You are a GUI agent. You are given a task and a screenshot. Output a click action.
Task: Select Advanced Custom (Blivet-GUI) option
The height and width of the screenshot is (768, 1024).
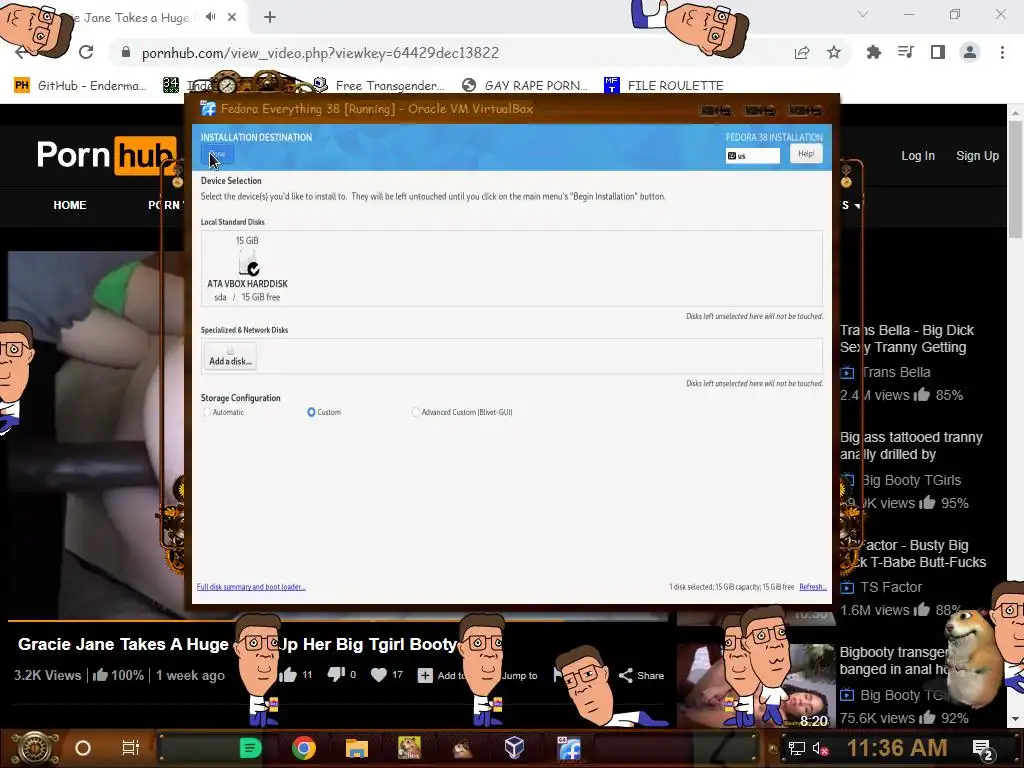pyautogui.click(x=462, y=412)
